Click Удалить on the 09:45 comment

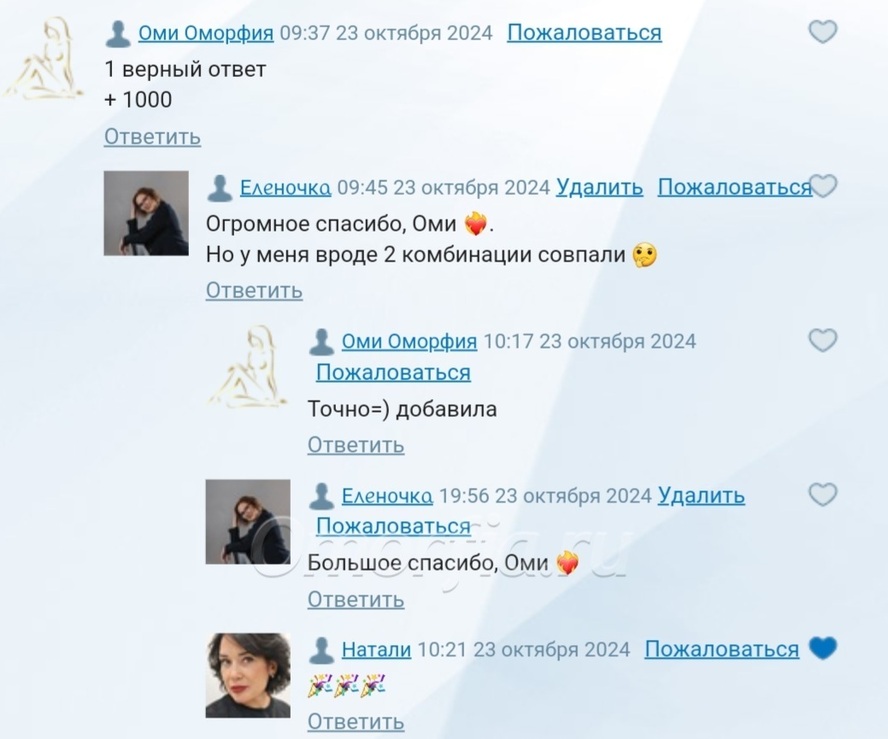click(600, 187)
